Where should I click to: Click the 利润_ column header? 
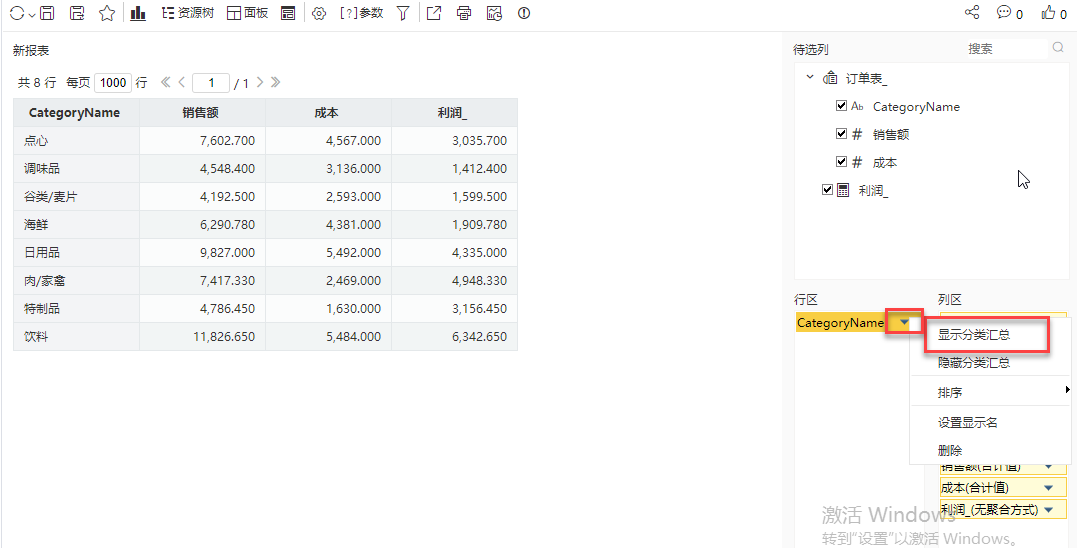(x=455, y=113)
